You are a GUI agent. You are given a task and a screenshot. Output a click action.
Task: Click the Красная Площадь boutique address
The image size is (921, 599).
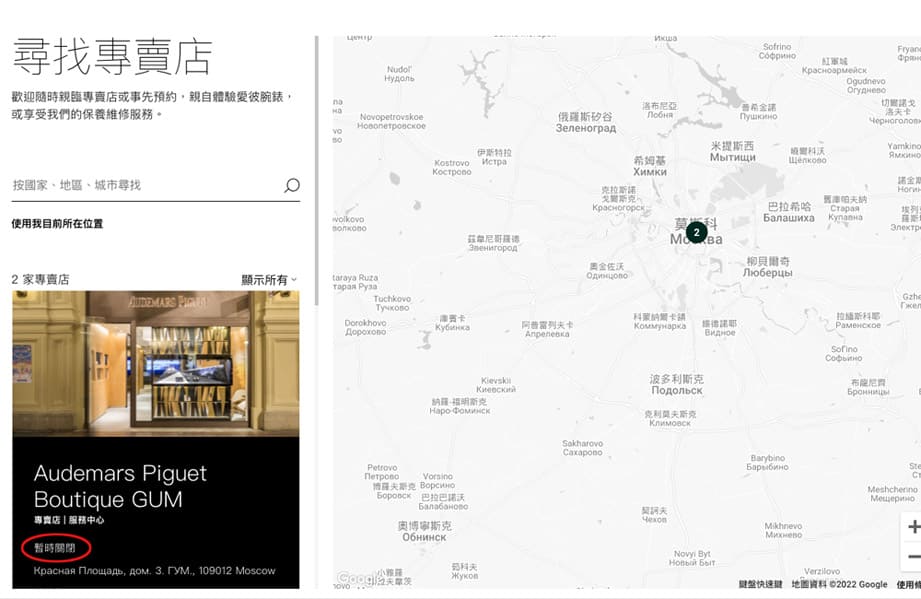(x=154, y=571)
